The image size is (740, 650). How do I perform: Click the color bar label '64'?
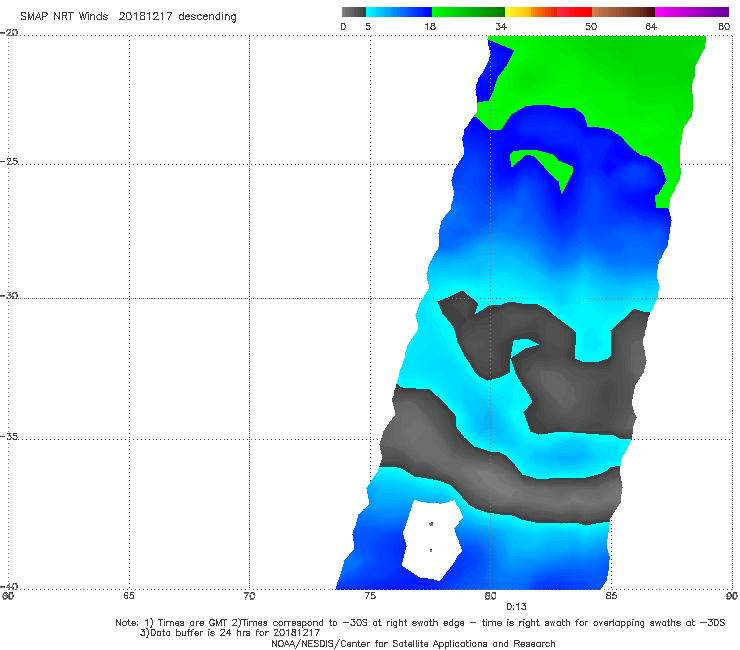651,26
